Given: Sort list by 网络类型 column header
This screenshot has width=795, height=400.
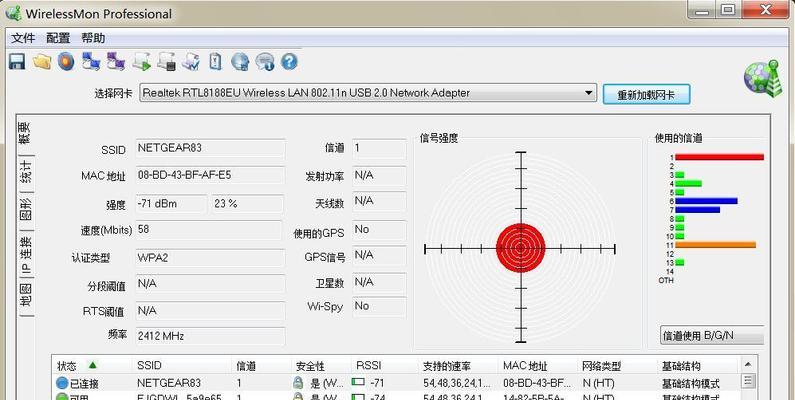Looking at the screenshot, I should (x=617, y=366).
